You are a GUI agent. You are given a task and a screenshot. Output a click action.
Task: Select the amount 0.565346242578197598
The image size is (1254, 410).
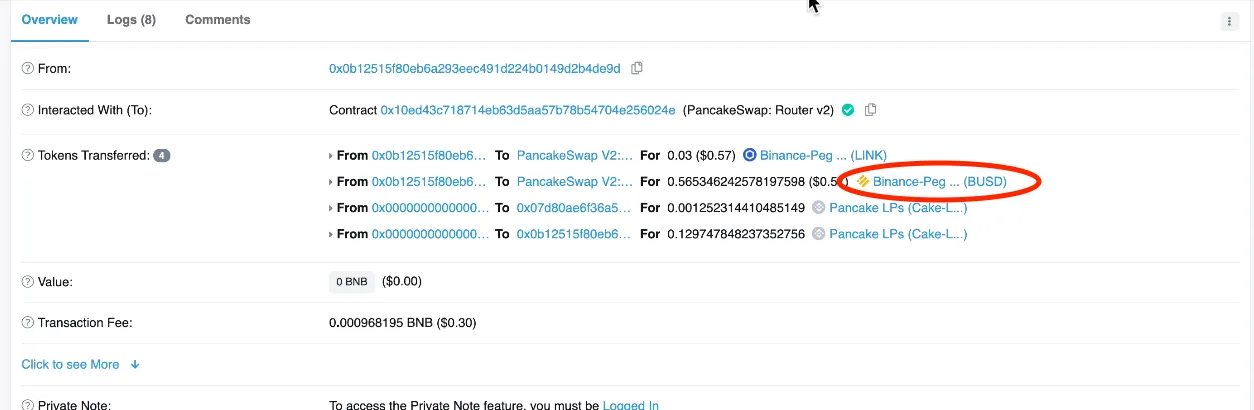[736, 182]
